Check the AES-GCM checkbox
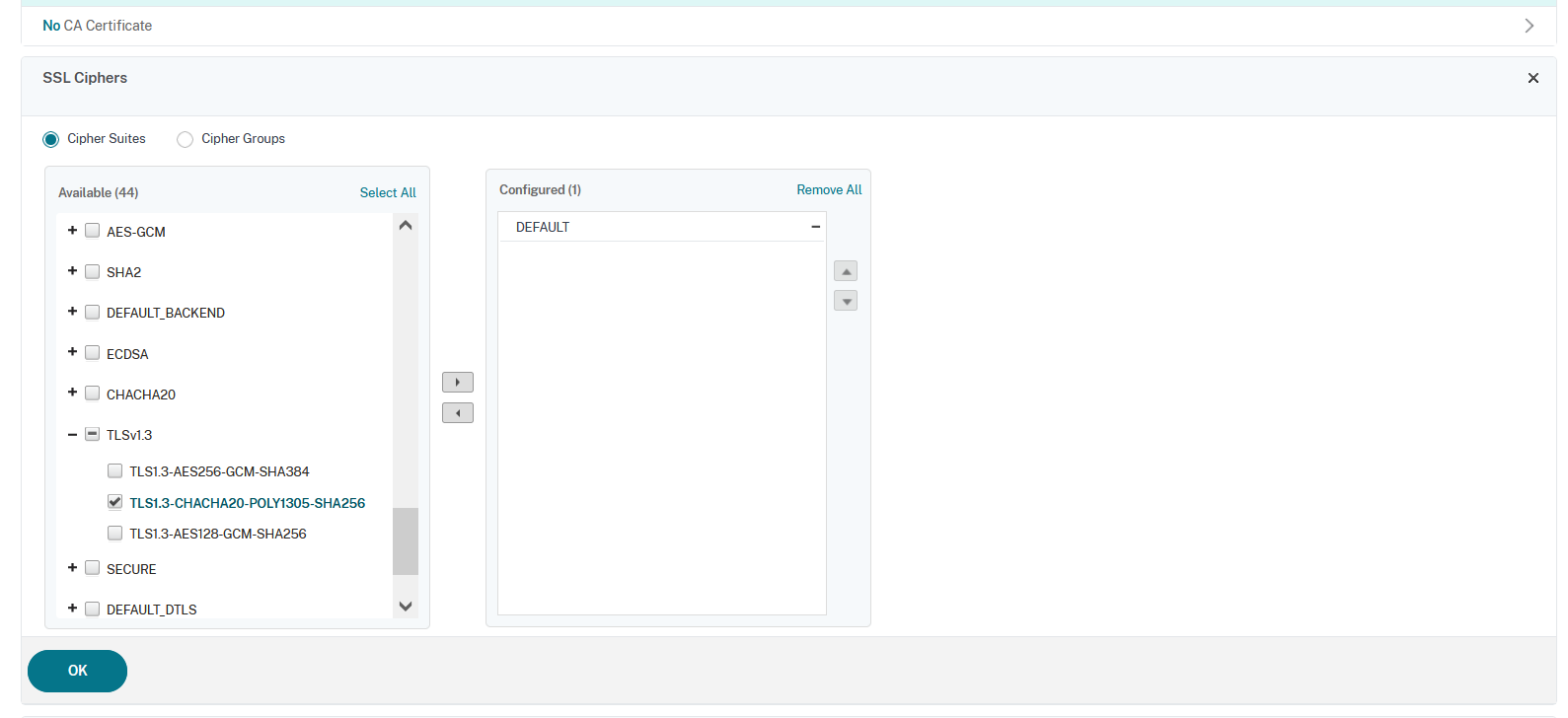 click(x=93, y=231)
